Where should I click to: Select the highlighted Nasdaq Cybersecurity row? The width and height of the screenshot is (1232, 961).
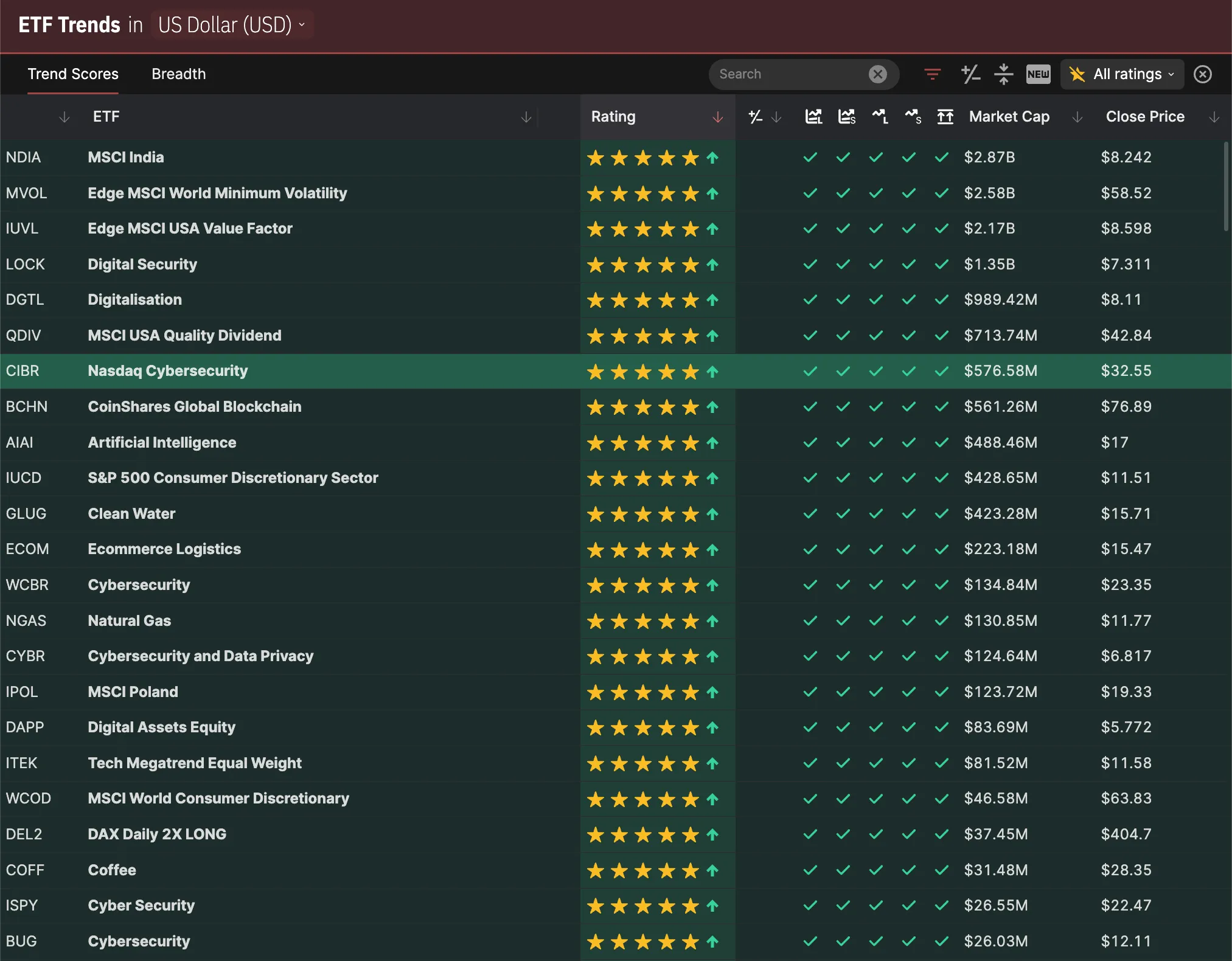pyautogui.click(x=616, y=371)
